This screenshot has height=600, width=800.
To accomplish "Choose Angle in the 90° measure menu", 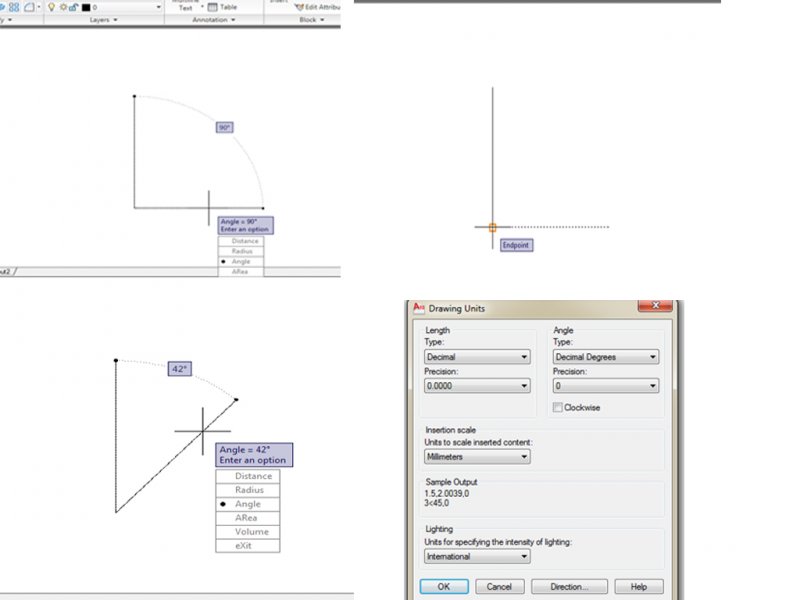I will [241, 261].
